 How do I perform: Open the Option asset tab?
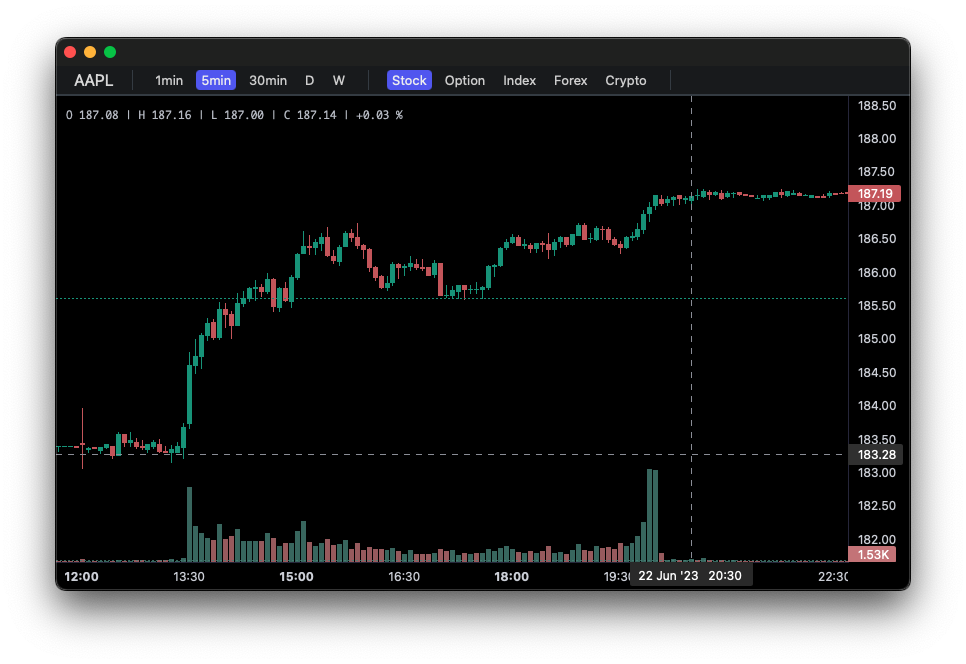tap(465, 80)
